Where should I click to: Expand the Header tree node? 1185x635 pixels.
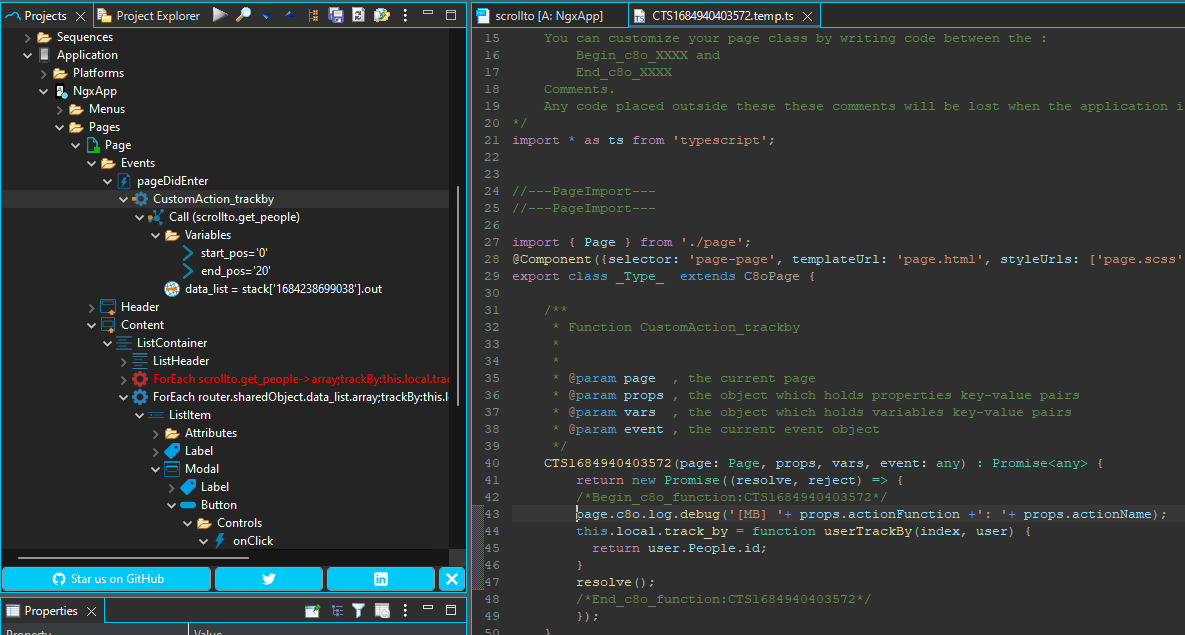[x=92, y=307]
